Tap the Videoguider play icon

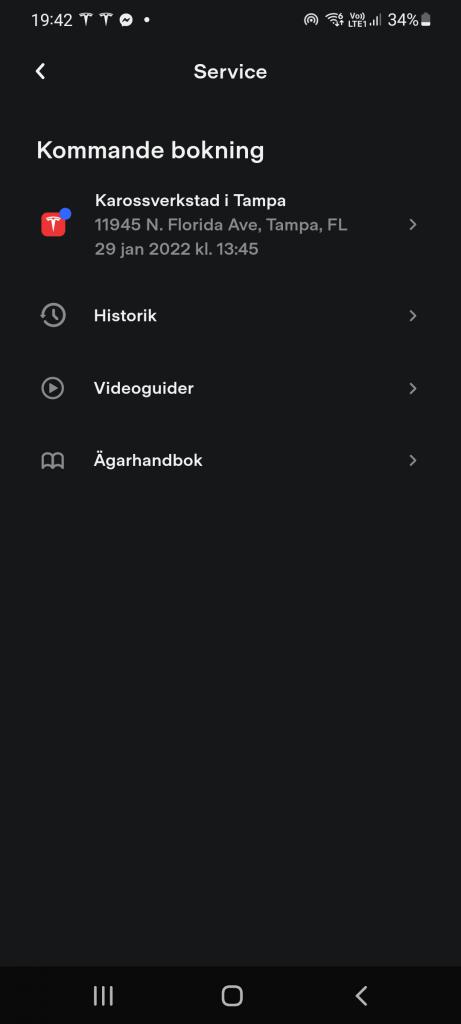[x=52, y=388]
